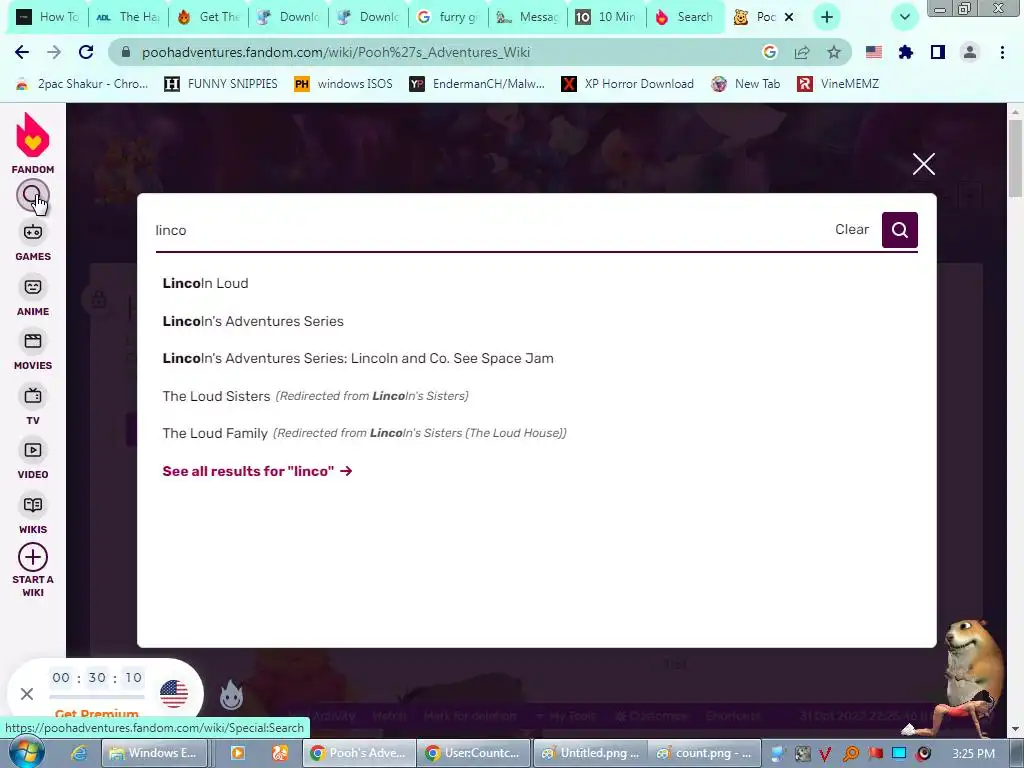Open the 'EndermanCH/Malw...' bookmark
This screenshot has width=1024, height=768.
point(477,84)
